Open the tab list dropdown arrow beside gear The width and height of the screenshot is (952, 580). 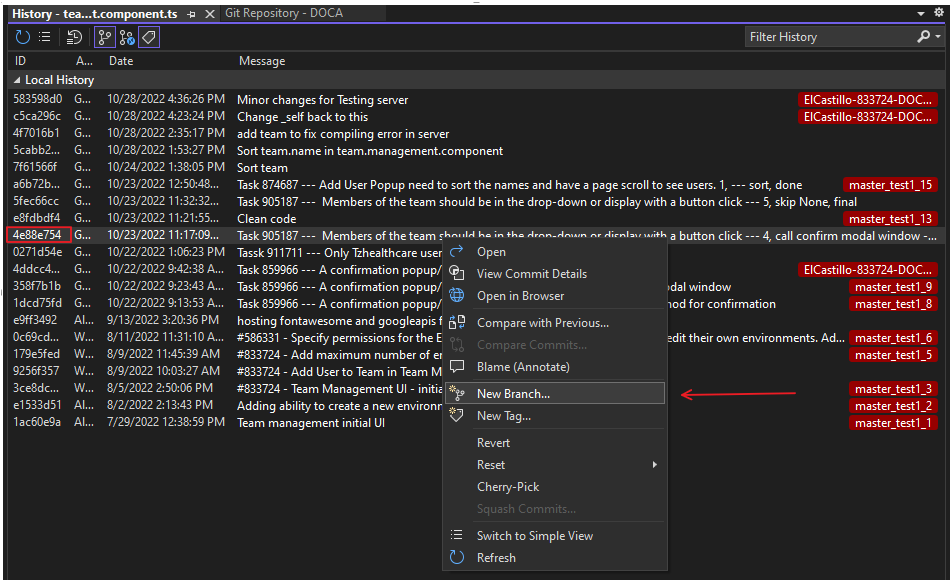tap(921, 13)
